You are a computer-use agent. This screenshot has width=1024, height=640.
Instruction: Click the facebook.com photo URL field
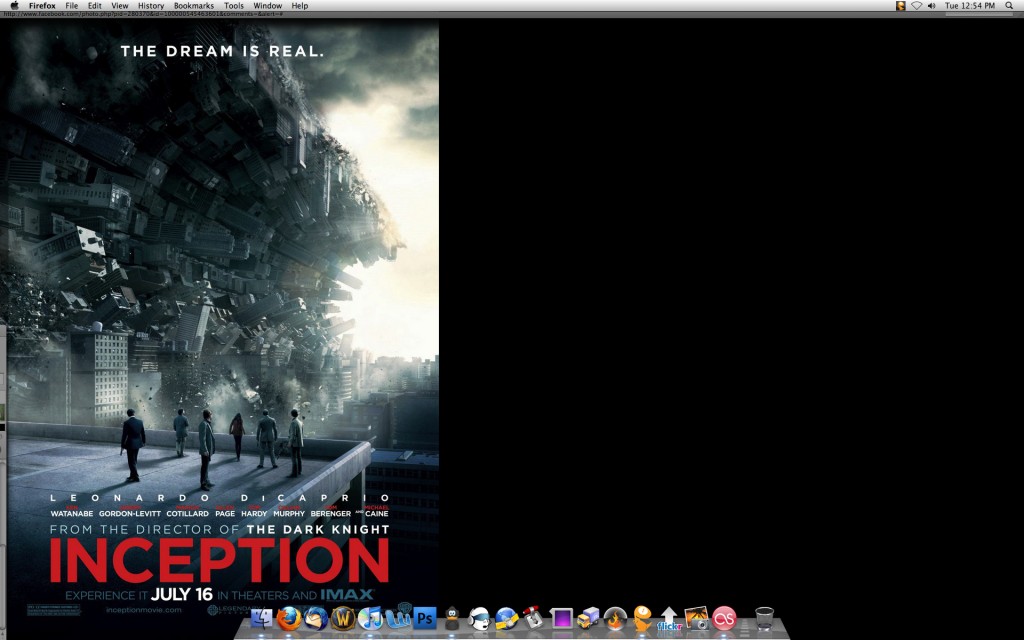pos(144,14)
